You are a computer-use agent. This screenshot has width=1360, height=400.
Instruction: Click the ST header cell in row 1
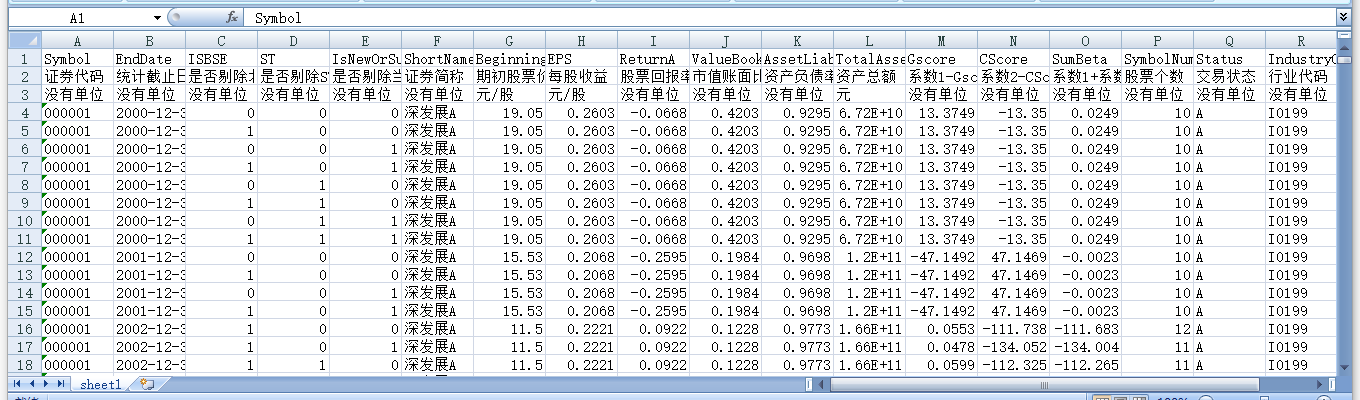(293, 59)
